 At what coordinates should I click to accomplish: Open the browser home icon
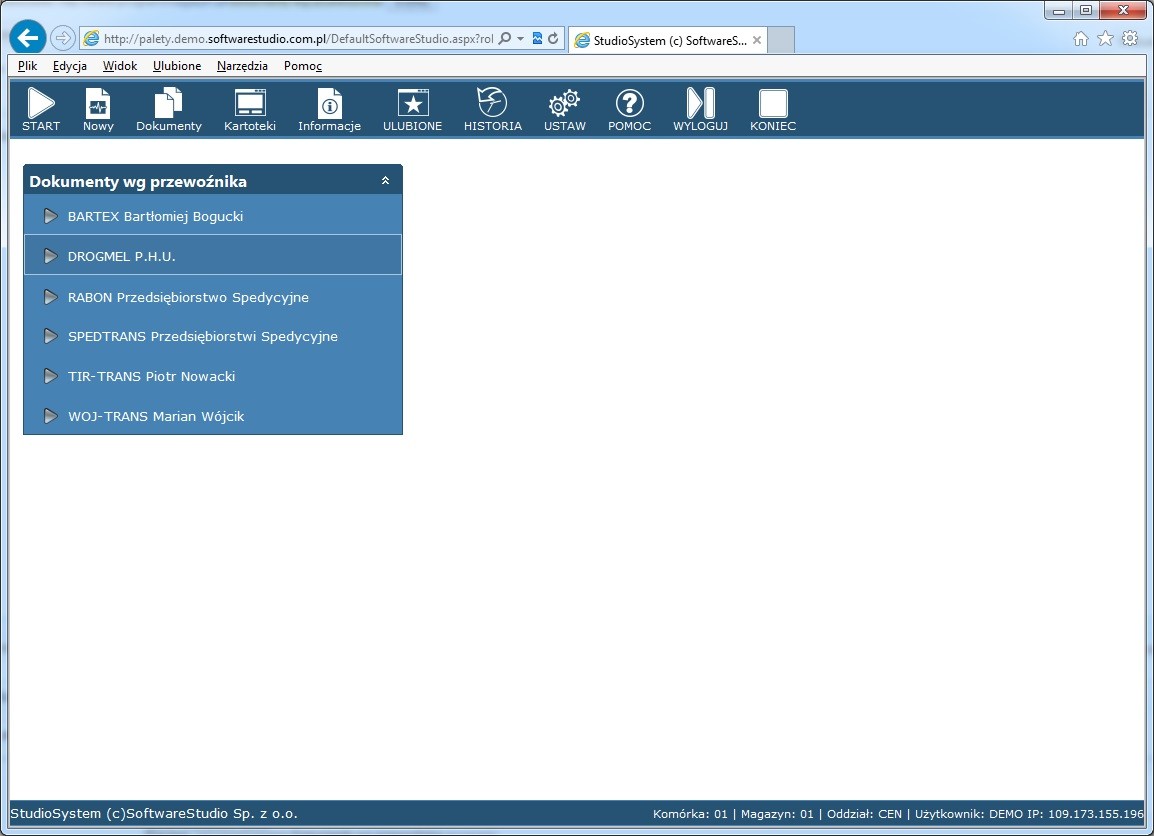tap(1080, 38)
